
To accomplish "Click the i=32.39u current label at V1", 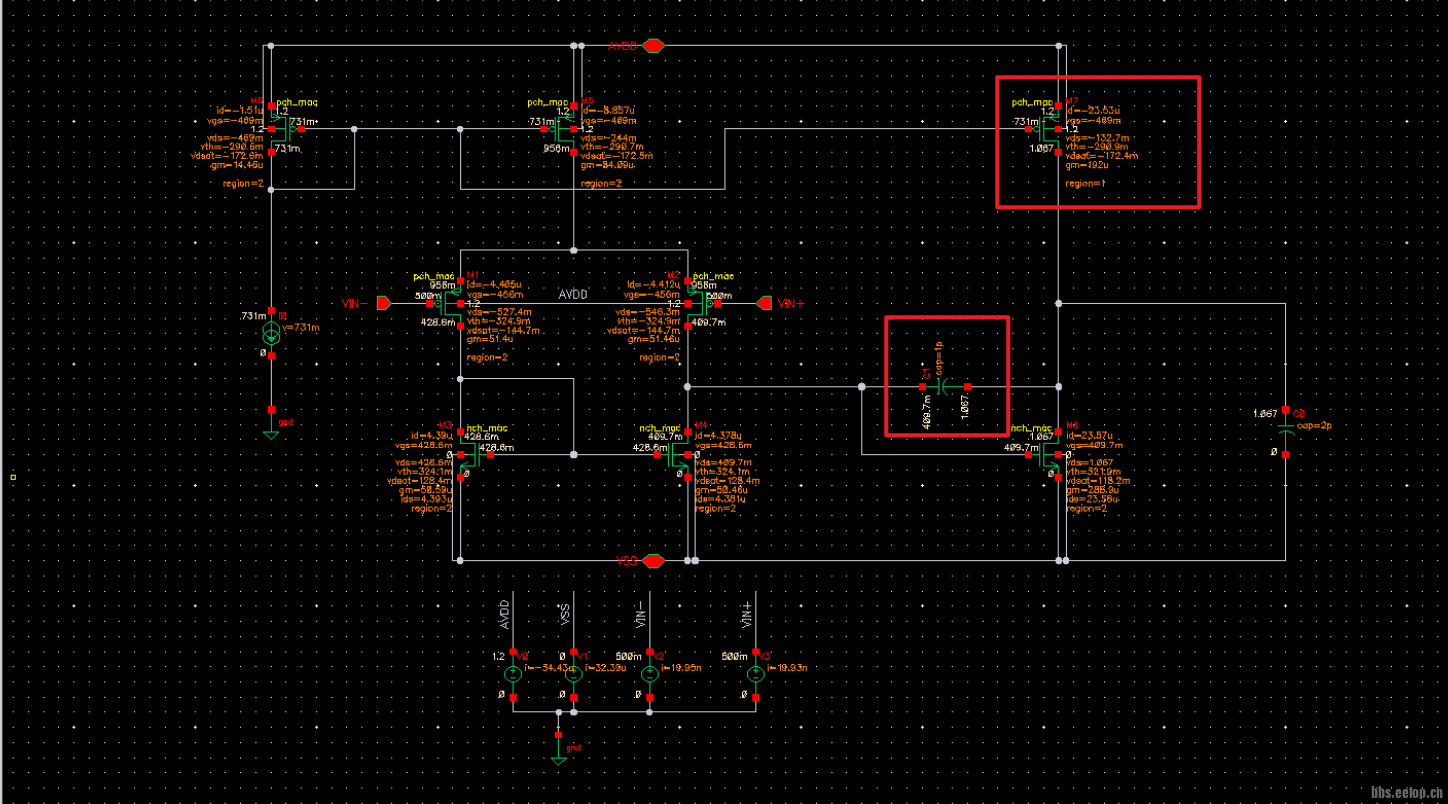I will [x=604, y=667].
